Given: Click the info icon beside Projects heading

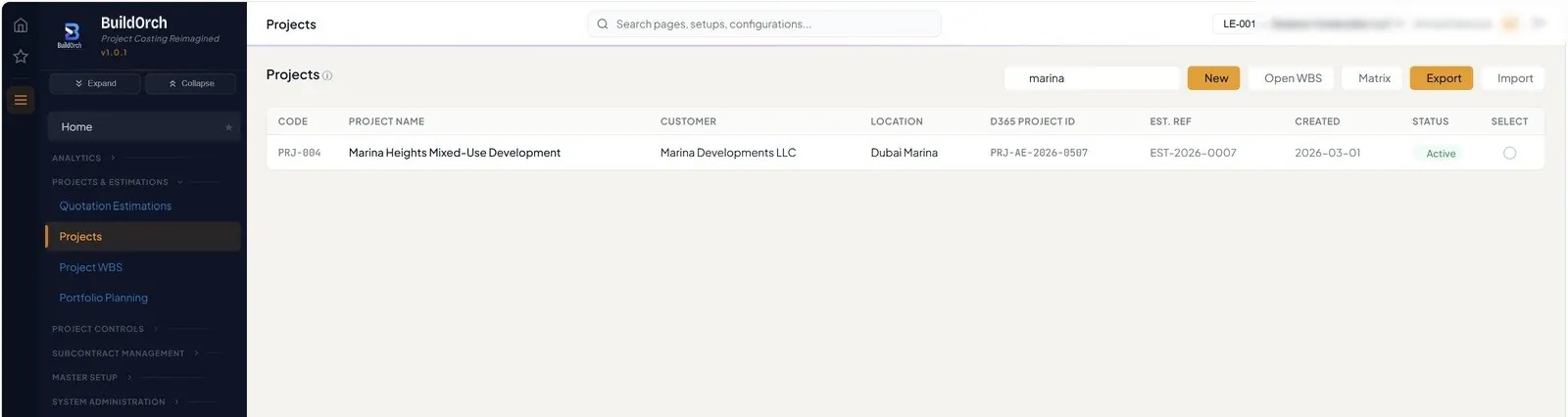Looking at the screenshot, I should 327,76.
